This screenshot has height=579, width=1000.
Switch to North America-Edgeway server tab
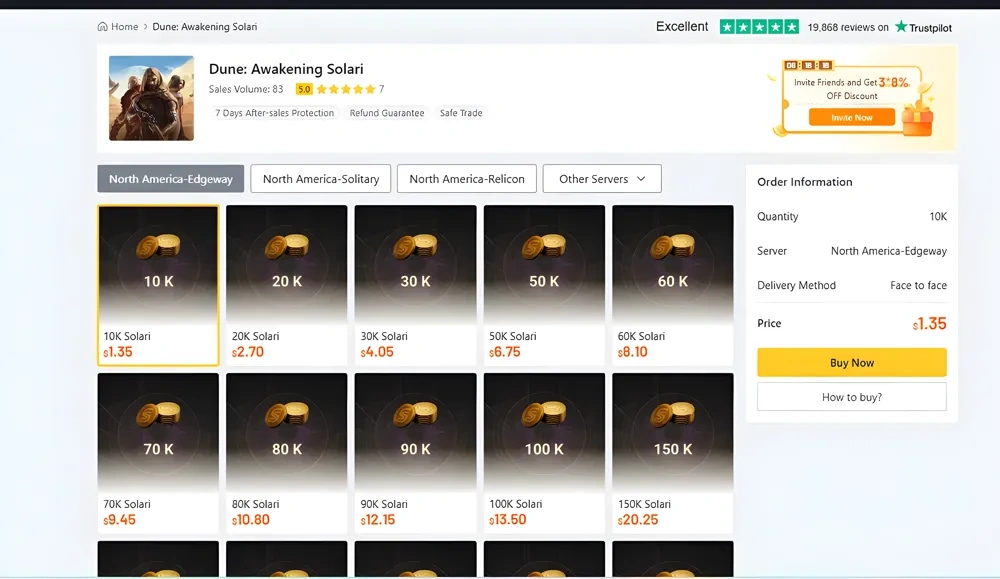(170, 179)
